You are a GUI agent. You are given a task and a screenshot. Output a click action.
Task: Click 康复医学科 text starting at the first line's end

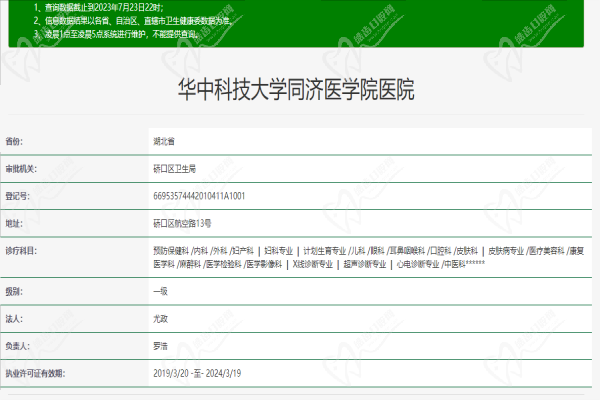tap(583, 249)
